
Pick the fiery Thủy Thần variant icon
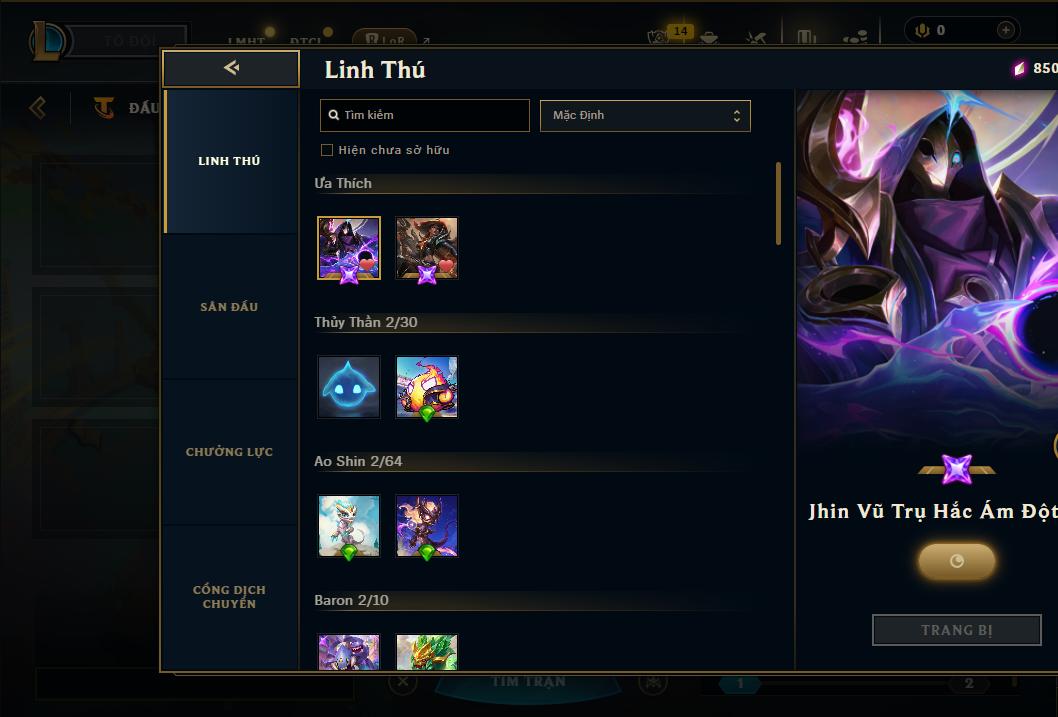click(426, 387)
